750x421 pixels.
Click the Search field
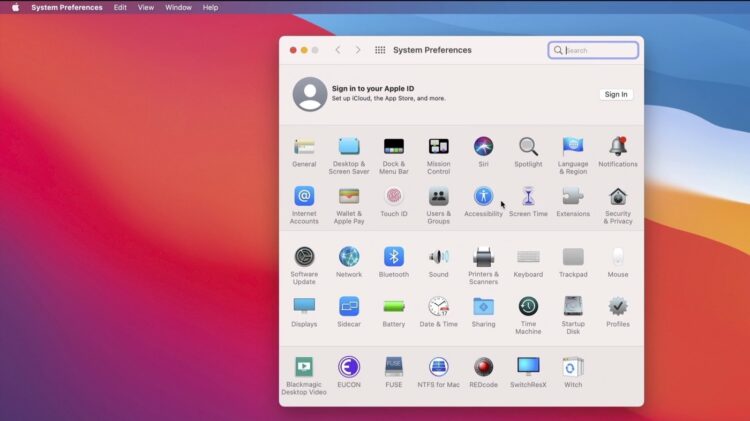599,50
